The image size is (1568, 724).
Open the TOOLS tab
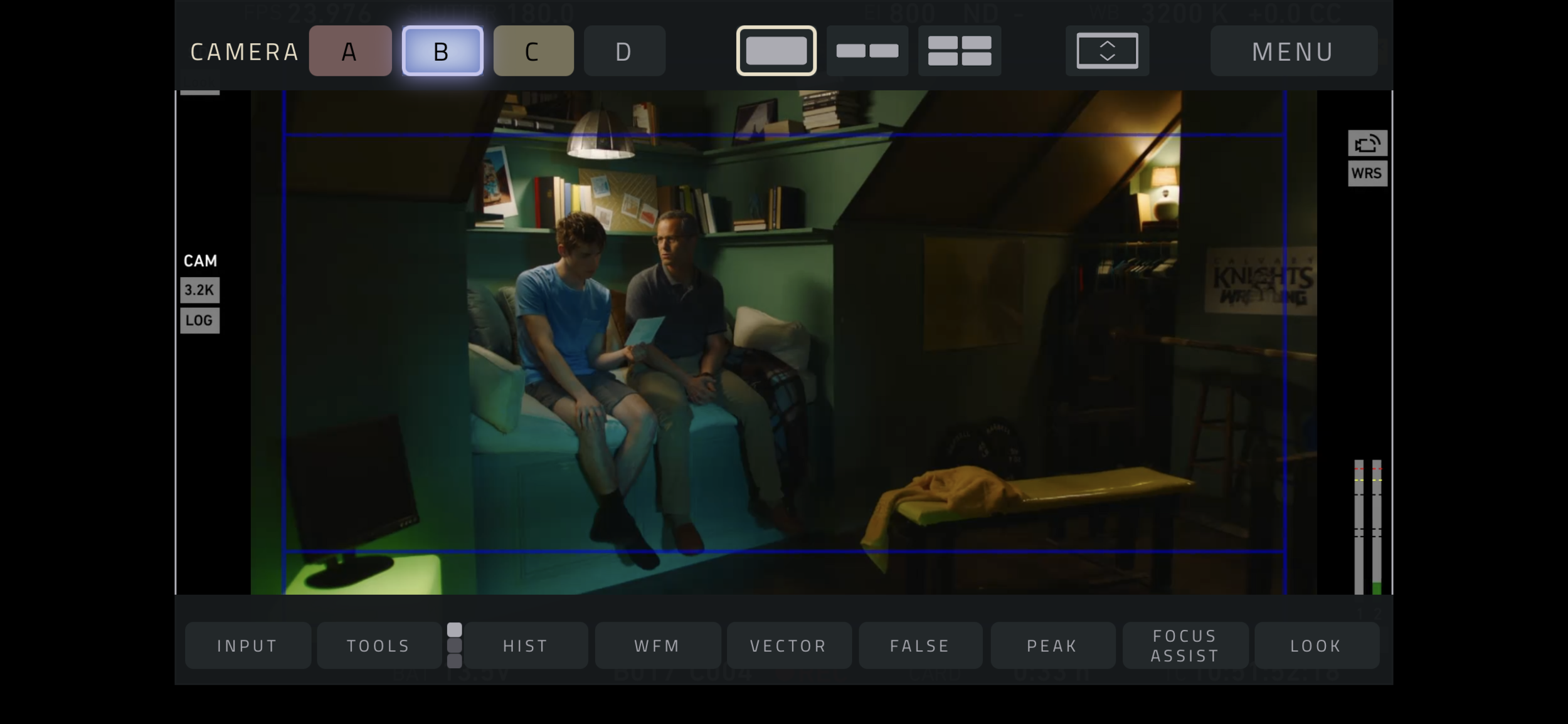point(379,646)
